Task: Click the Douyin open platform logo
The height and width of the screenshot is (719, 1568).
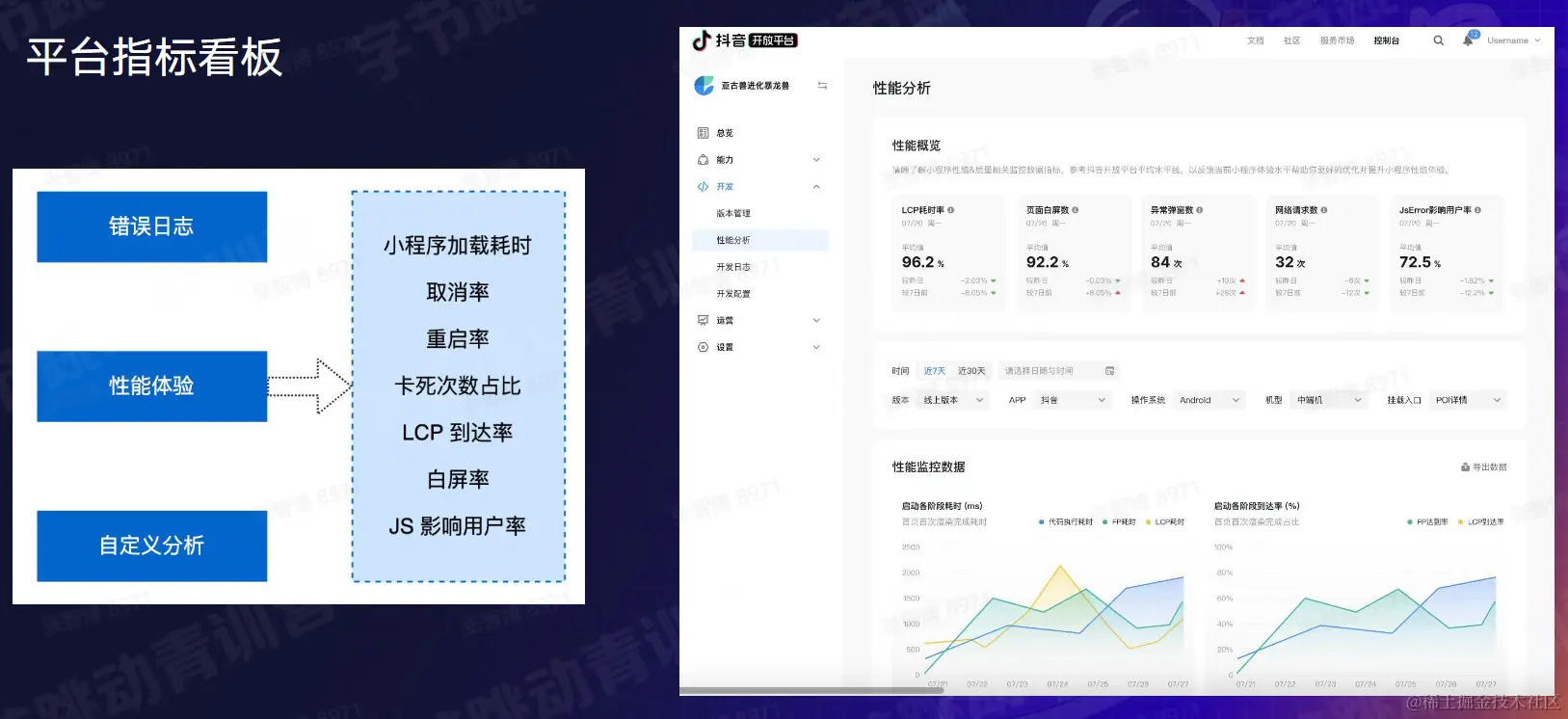Action: pos(745,40)
